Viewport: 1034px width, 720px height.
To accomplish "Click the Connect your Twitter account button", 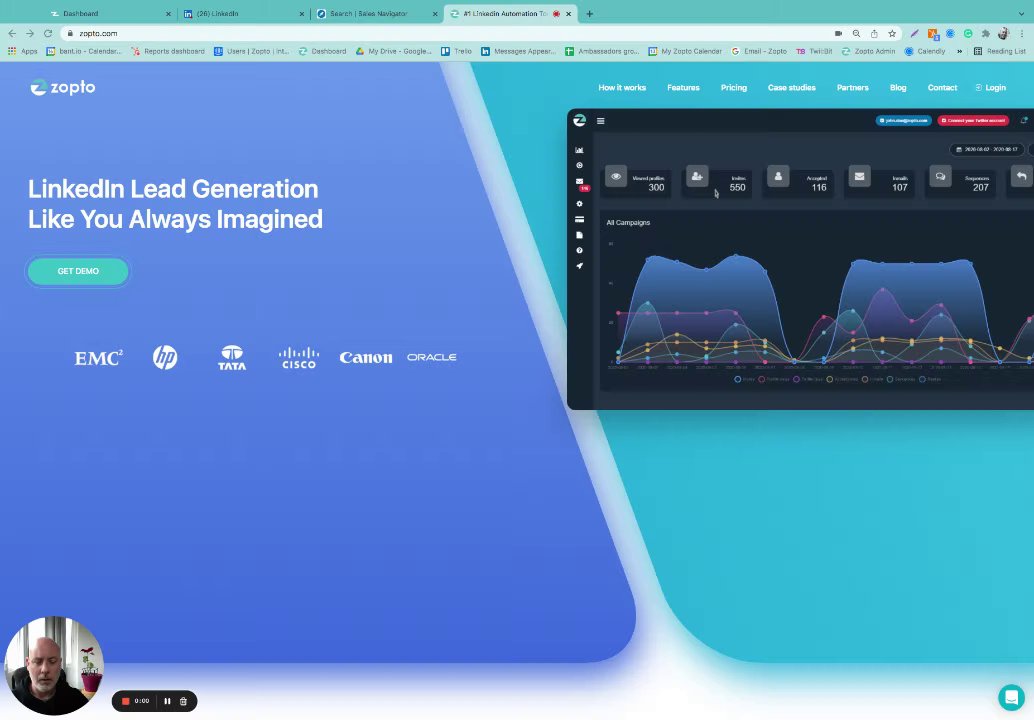I will 973,121.
